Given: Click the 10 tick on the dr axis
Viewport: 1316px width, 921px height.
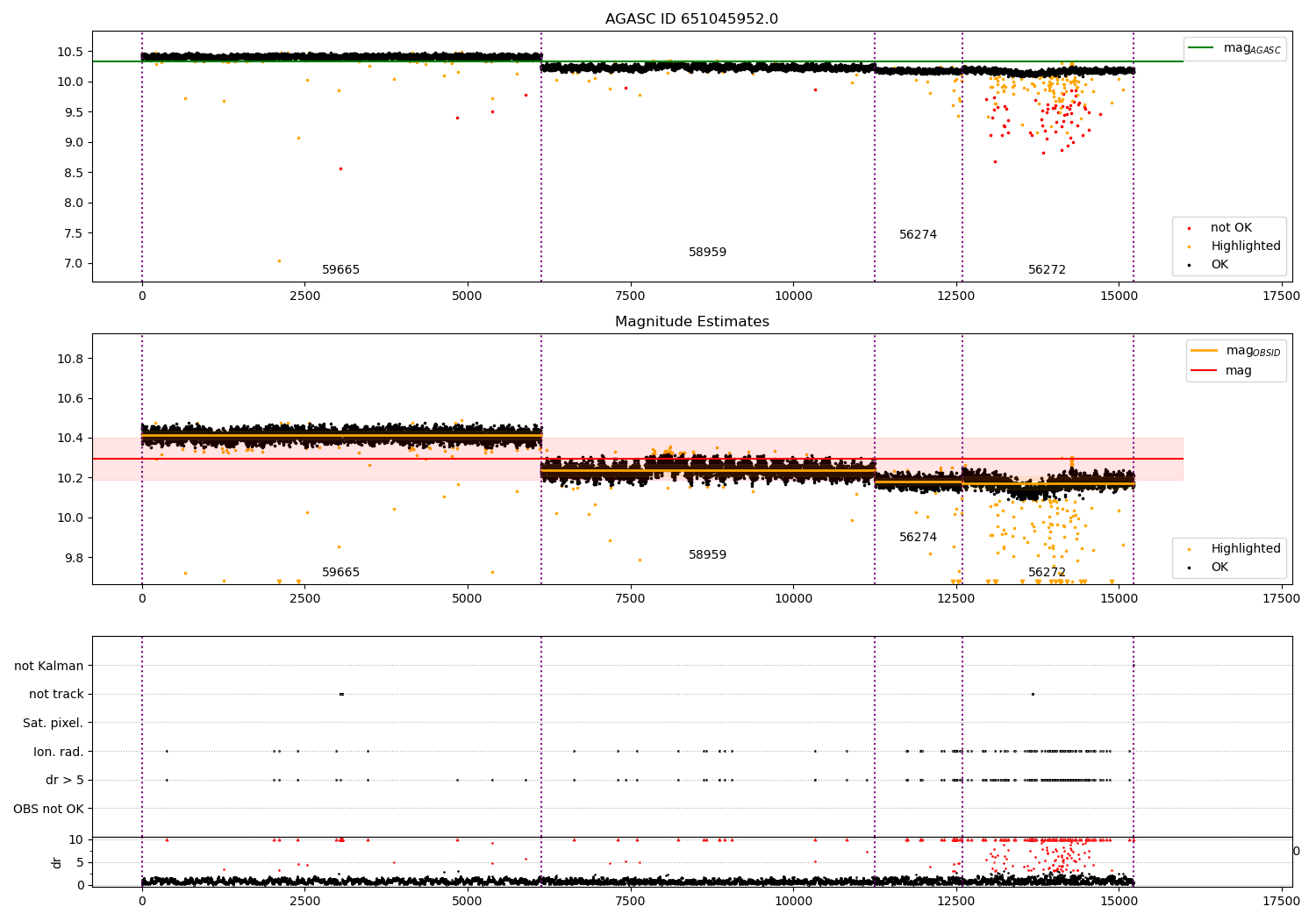Looking at the screenshot, I should pyautogui.click(x=76, y=839).
